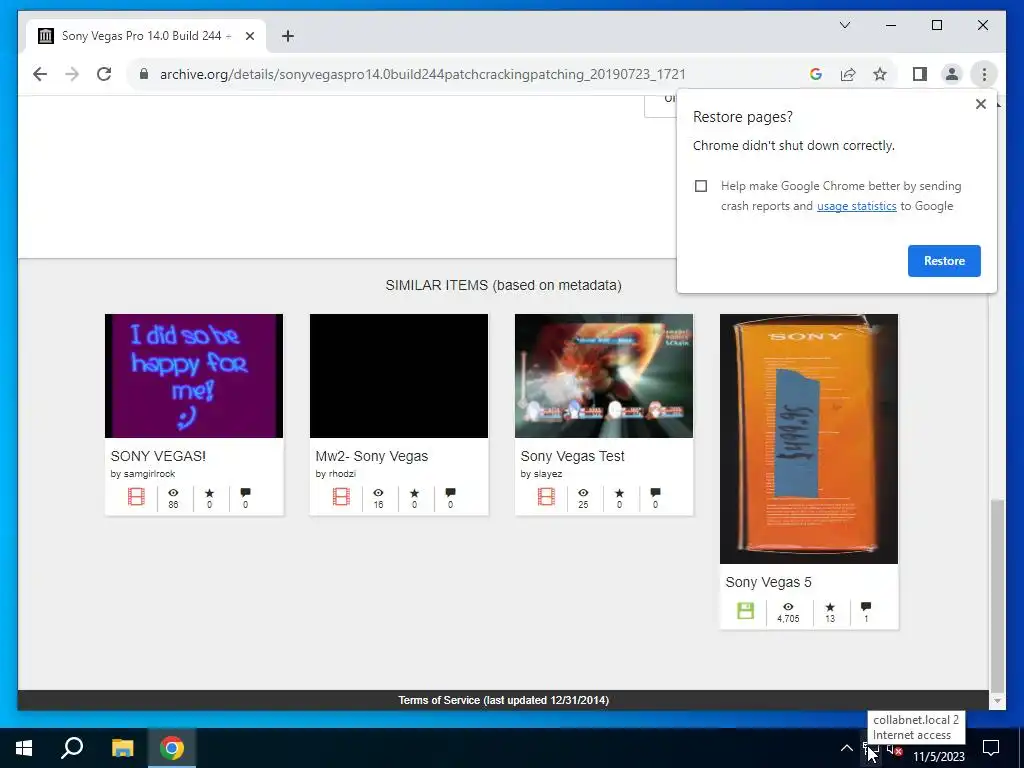Viewport: 1024px width, 768px height.
Task: Open Windows notification center
Action: pyautogui.click(x=991, y=748)
